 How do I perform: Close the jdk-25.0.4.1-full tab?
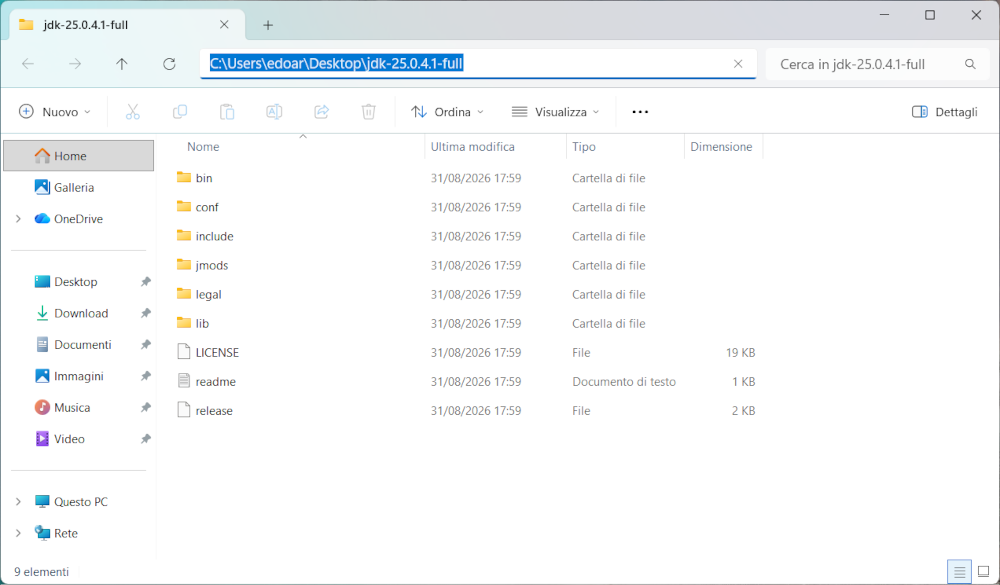(x=224, y=25)
